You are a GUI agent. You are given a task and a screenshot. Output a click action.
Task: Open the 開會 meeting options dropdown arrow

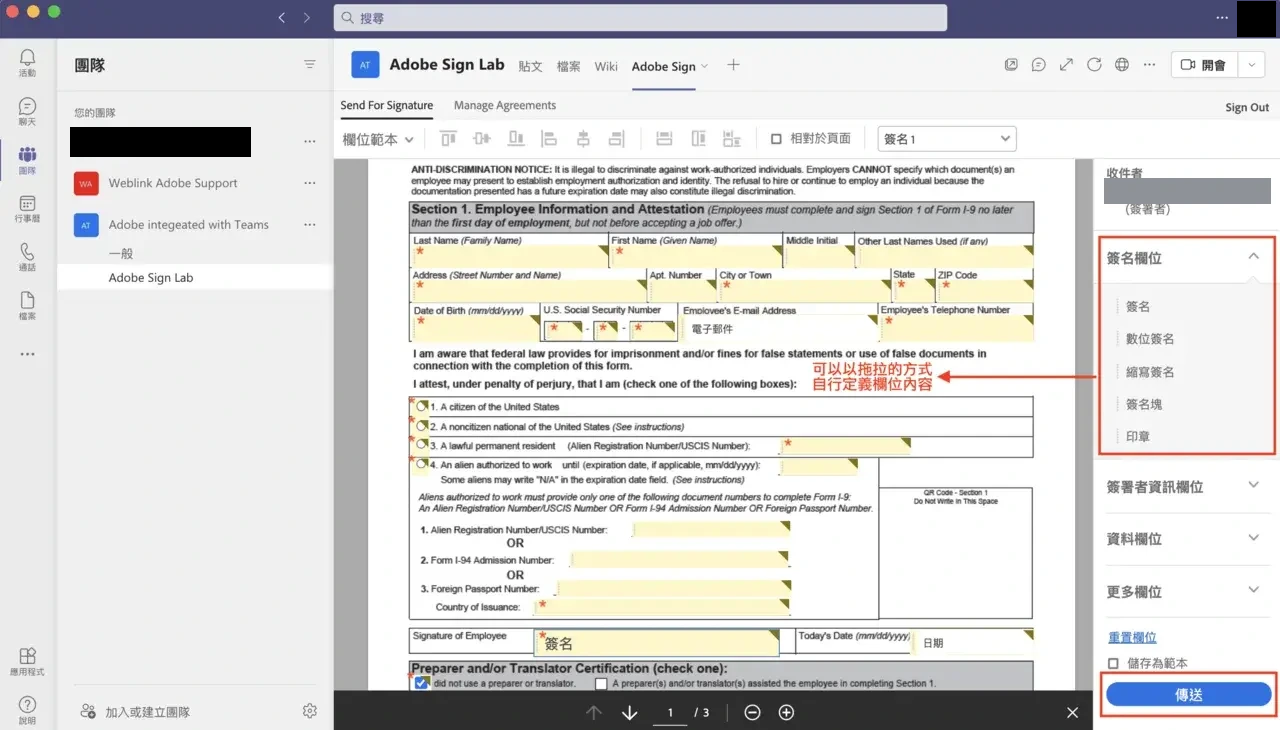point(1251,65)
